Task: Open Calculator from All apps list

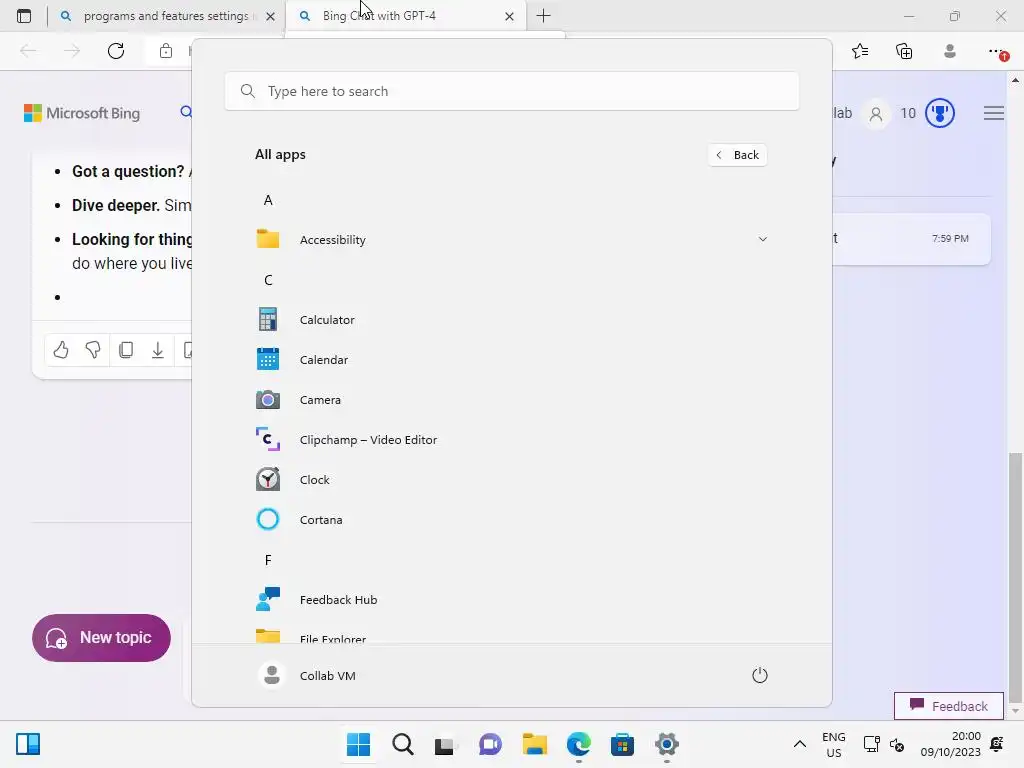Action: [x=511, y=320]
